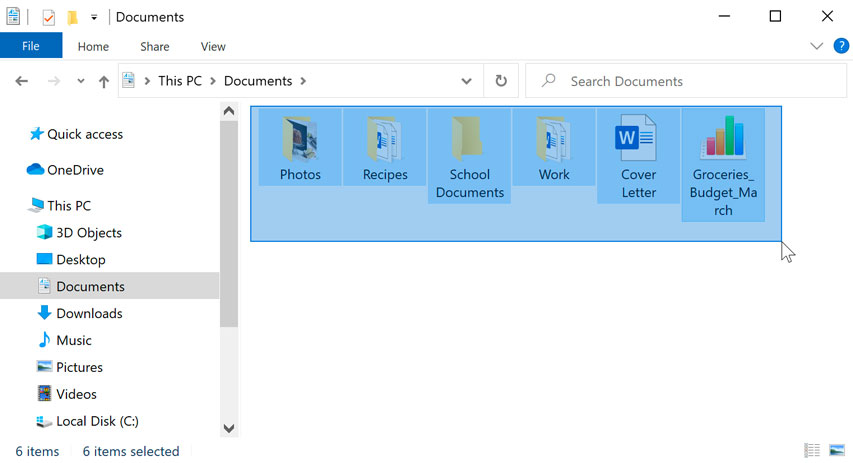
Task: Go up one folder level
Action: pyautogui.click(x=103, y=82)
